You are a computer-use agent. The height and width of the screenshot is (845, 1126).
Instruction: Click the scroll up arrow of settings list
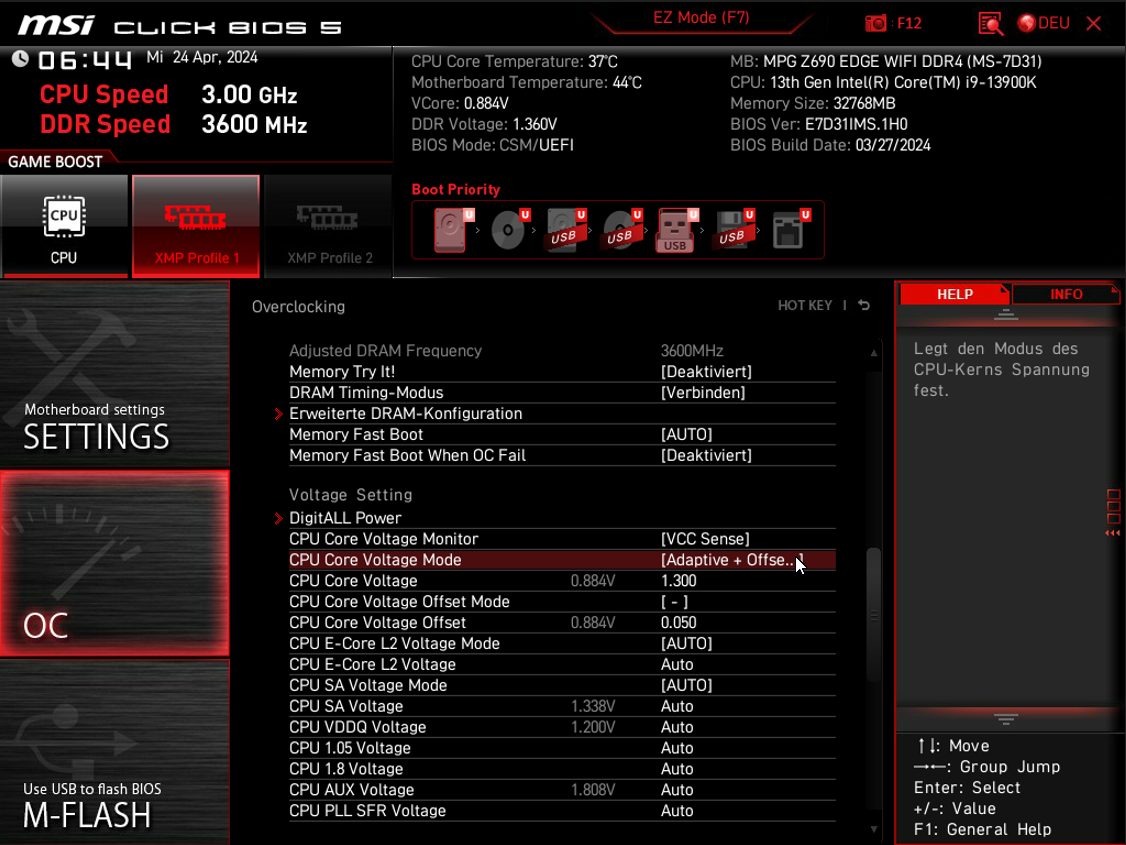(874, 353)
